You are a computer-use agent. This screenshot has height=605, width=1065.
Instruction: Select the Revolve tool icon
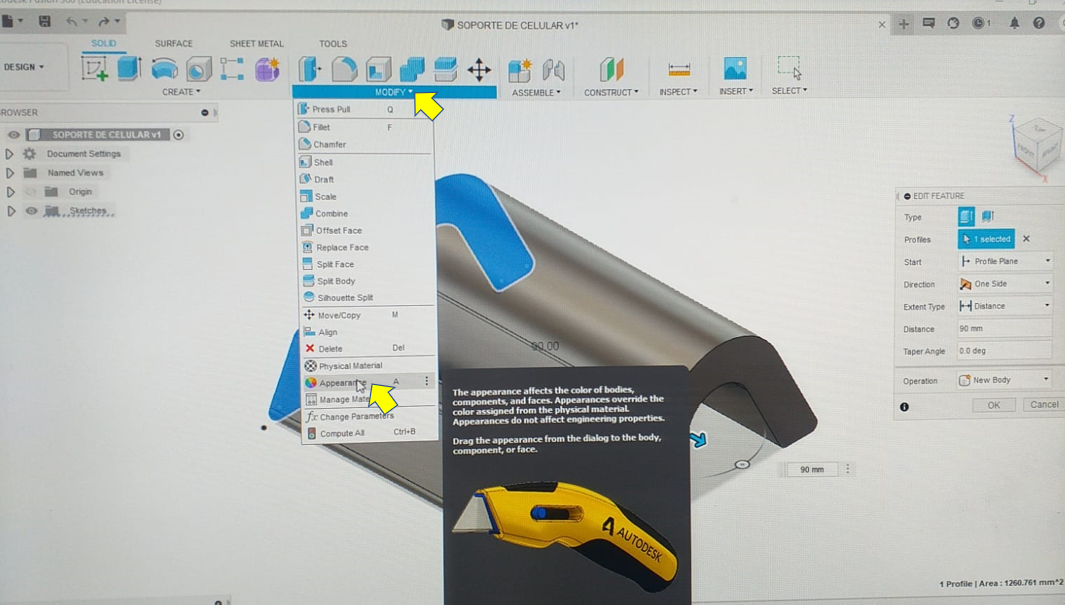click(164, 69)
